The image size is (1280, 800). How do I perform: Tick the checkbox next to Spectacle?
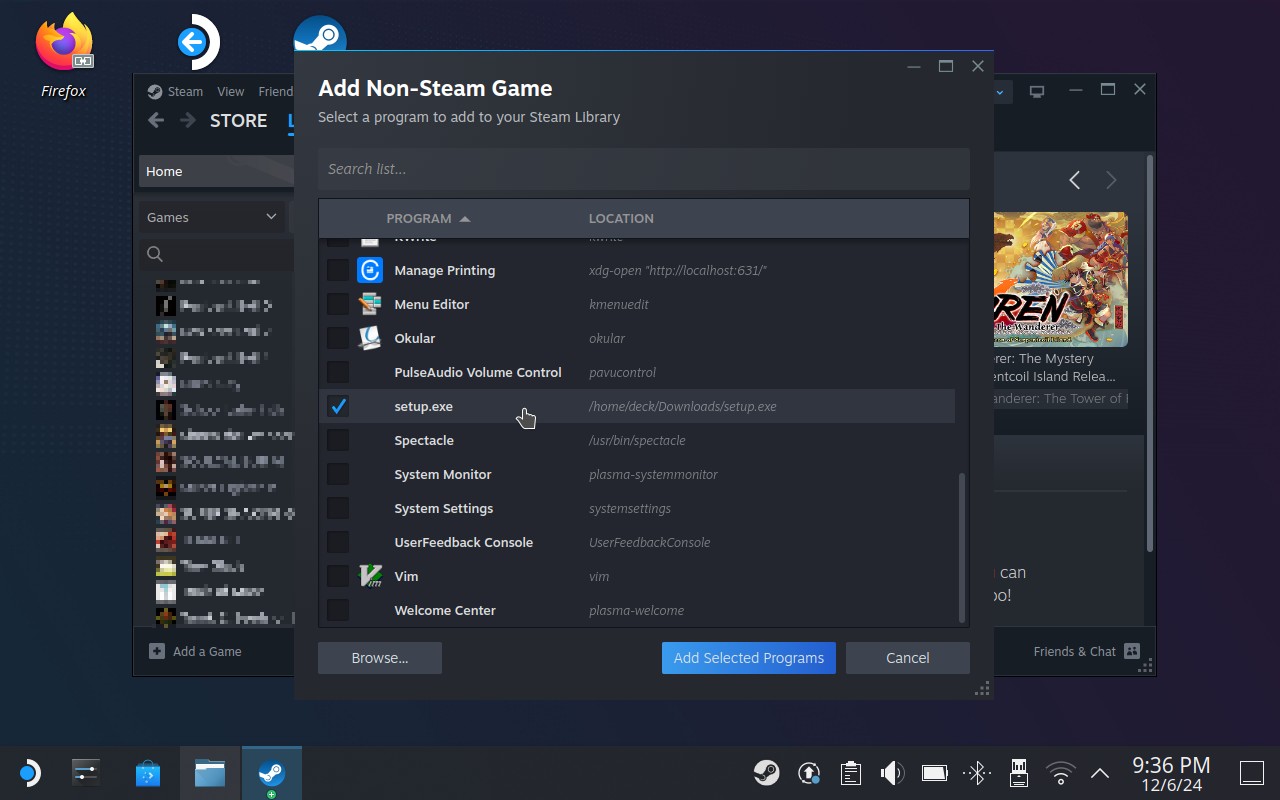(x=338, y=440)
